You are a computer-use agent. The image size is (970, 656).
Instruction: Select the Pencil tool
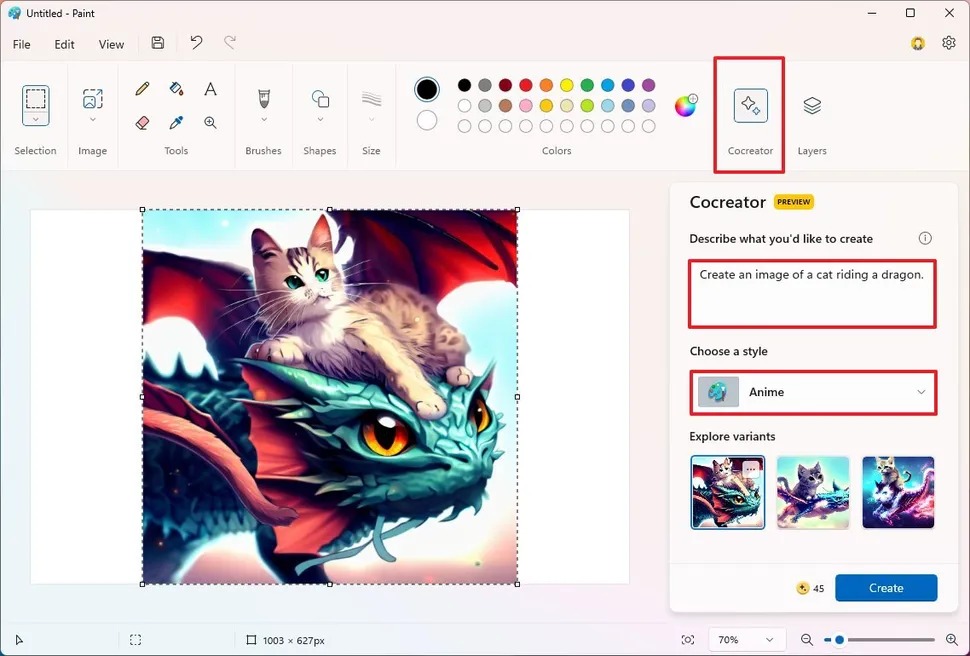click(142, 88)
